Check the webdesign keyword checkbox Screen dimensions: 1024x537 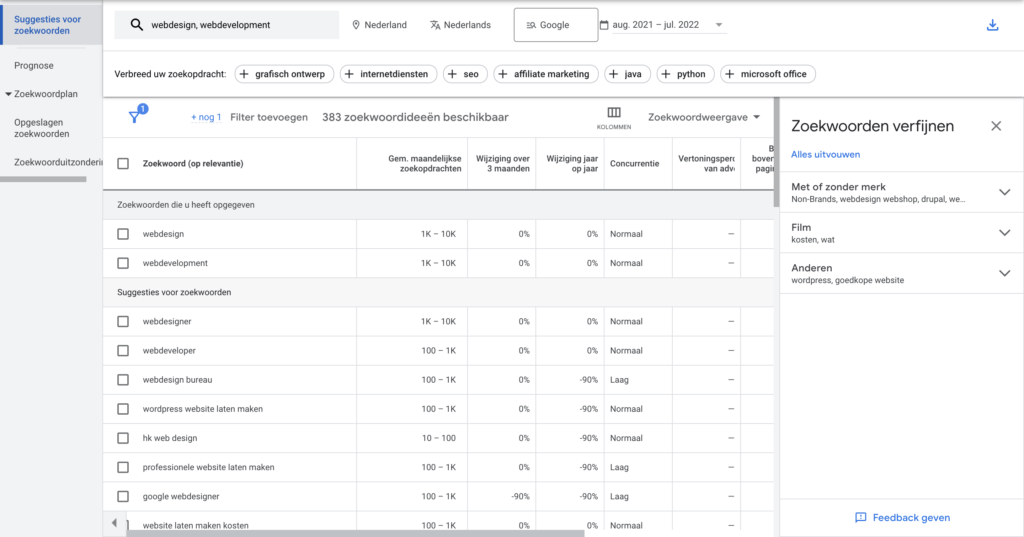pyautogui.click(x=123, y=234)
